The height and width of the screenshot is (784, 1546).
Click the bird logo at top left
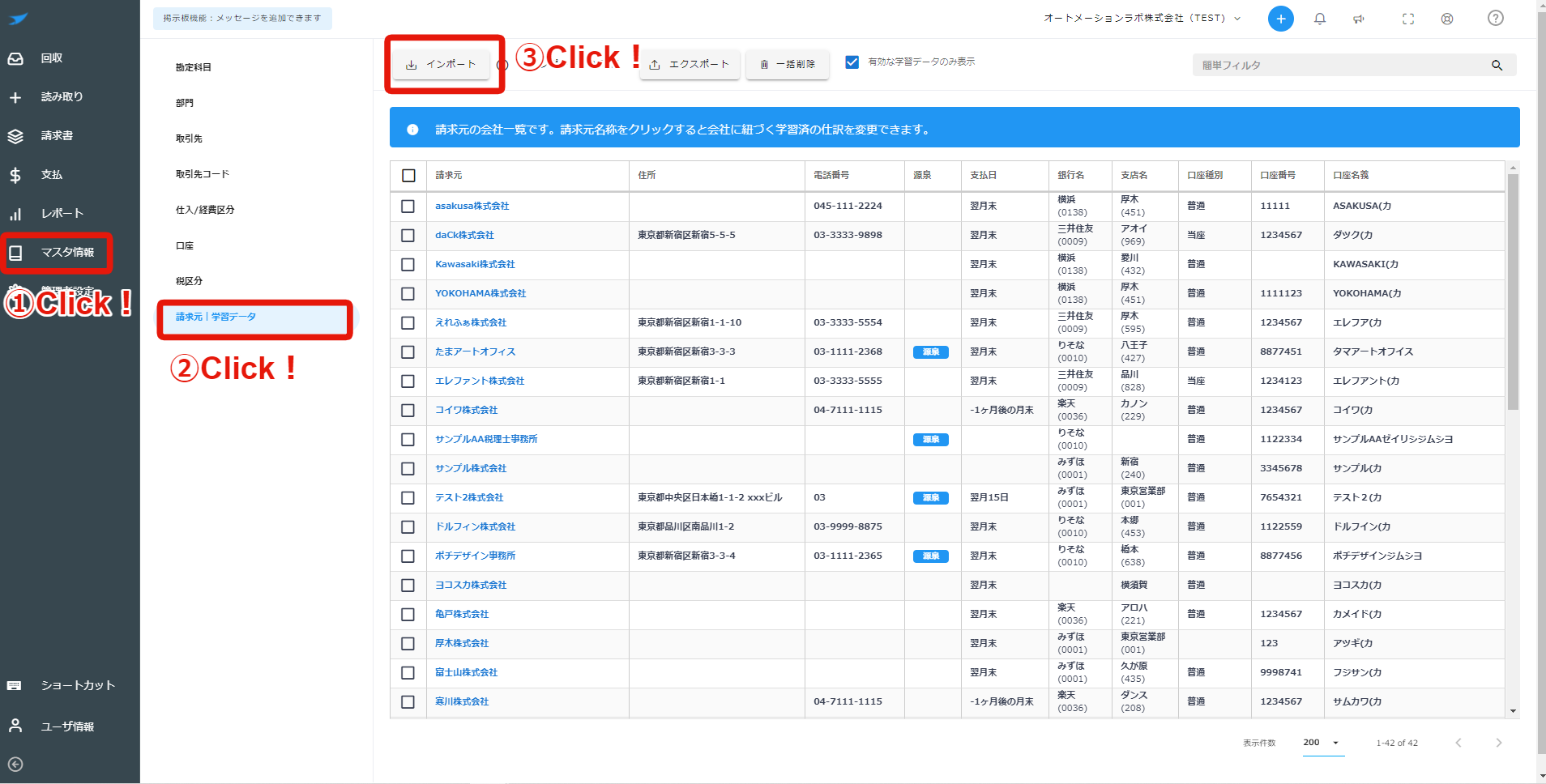pyautogui.click(x=18, y=19)
